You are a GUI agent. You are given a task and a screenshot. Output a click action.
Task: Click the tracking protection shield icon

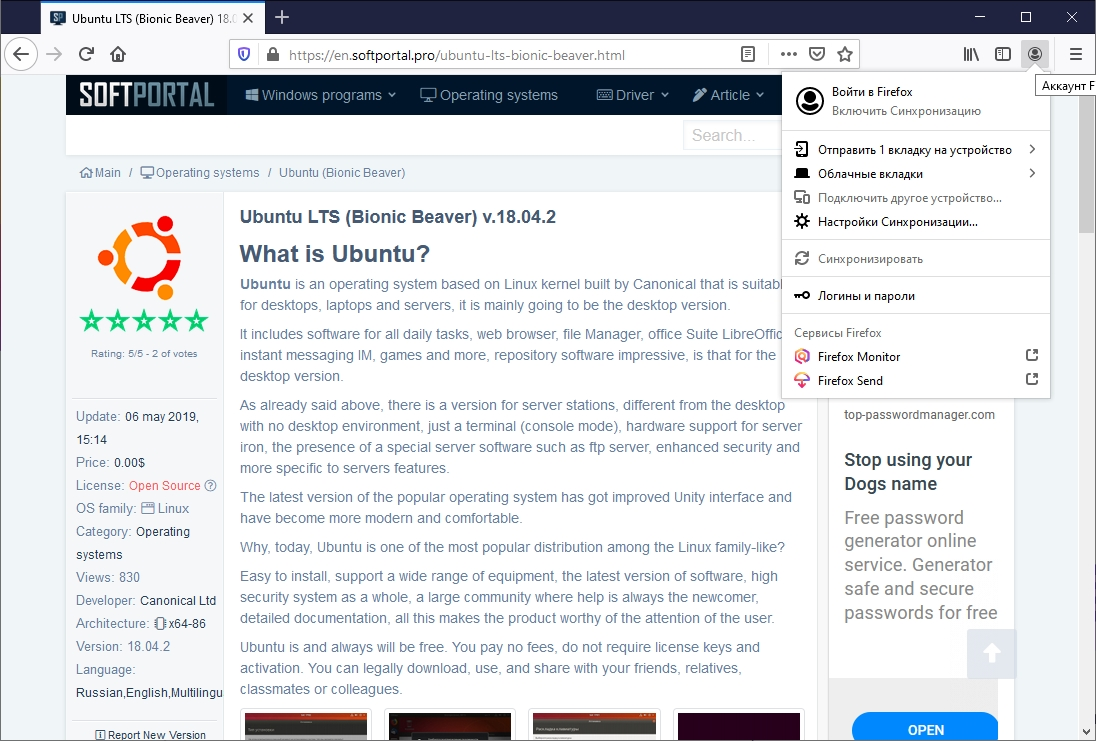point(244,55)
